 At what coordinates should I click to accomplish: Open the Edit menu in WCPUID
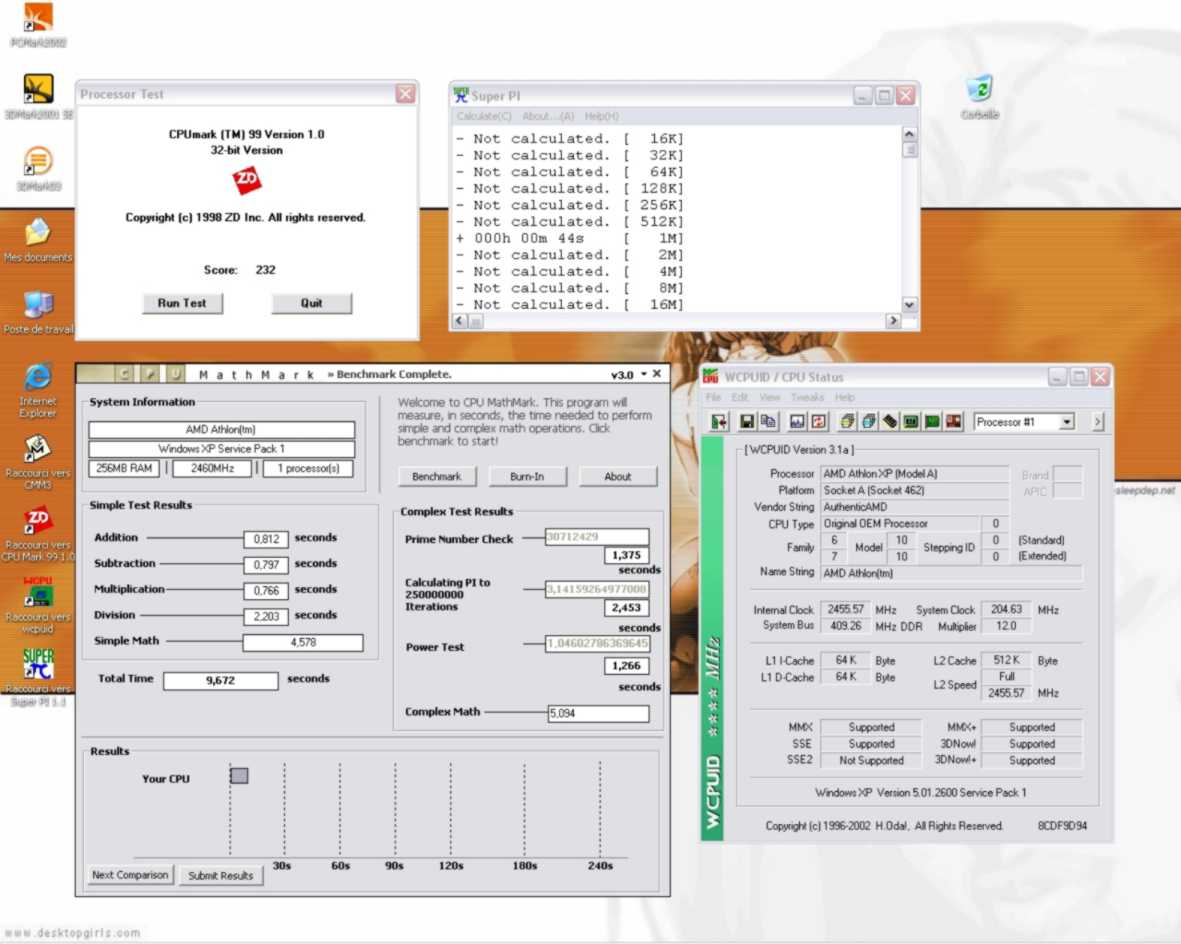point(740,397)
